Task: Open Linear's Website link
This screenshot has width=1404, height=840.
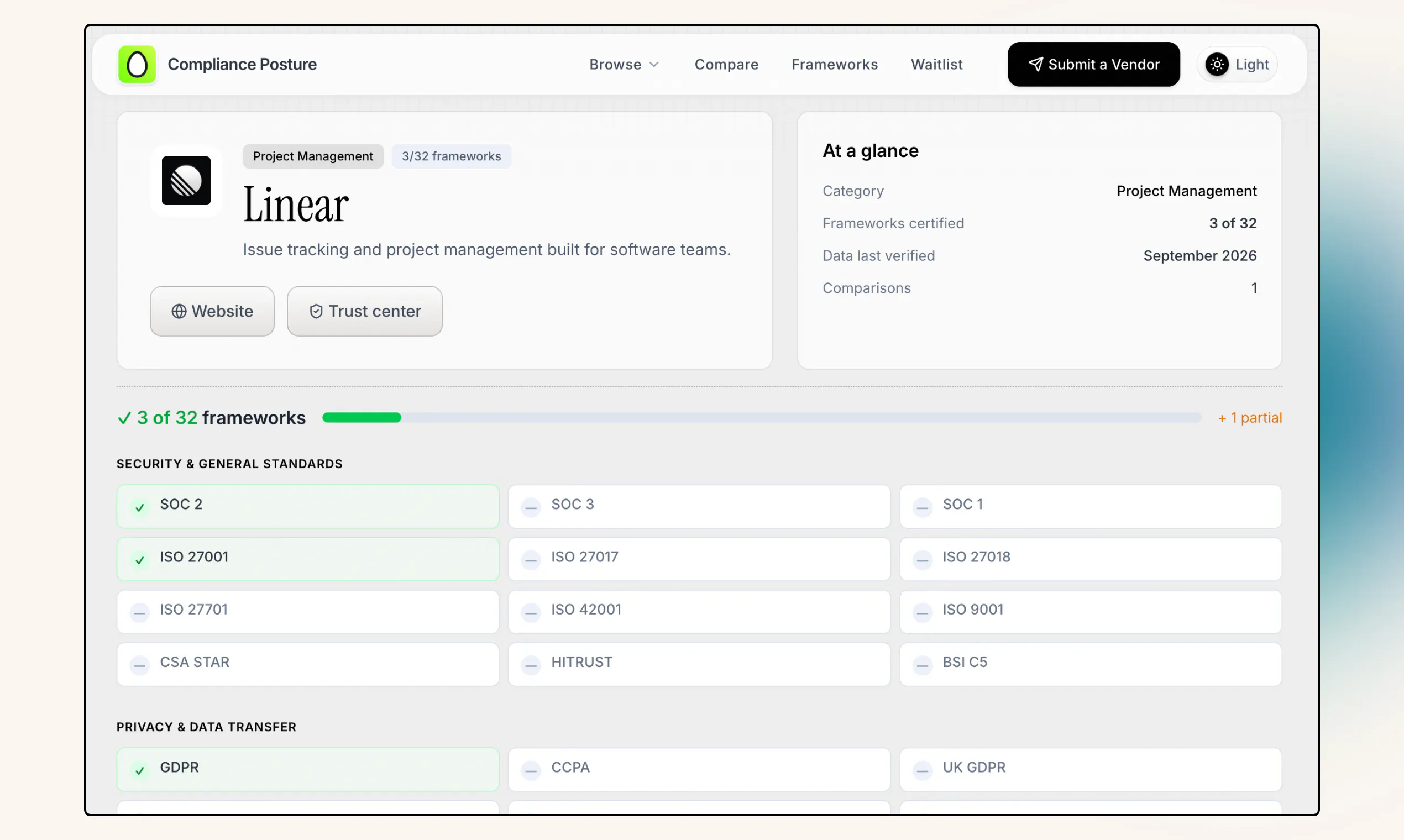Action: [x=212, y=311]
